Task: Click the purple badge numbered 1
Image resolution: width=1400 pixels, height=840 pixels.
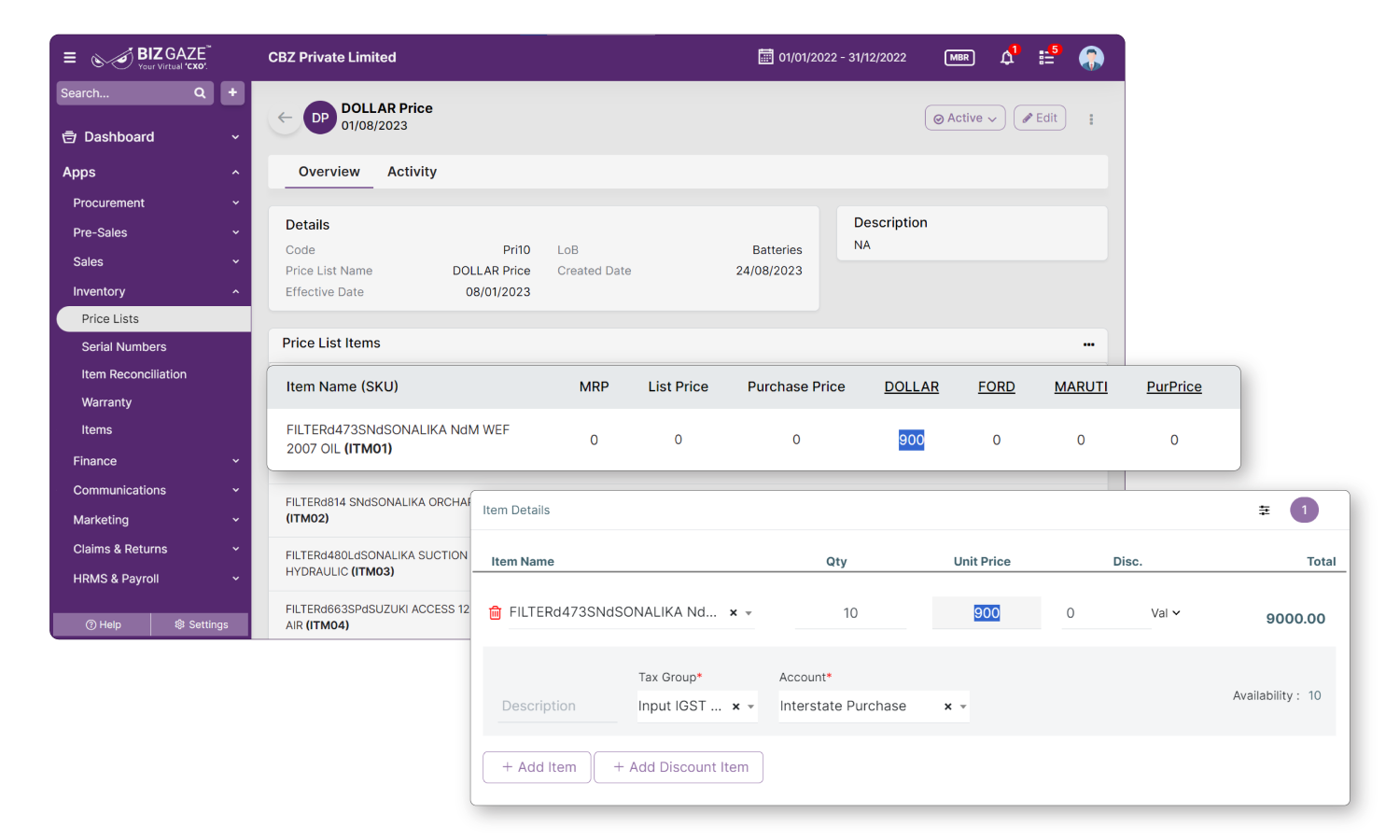Action: 1304,510
